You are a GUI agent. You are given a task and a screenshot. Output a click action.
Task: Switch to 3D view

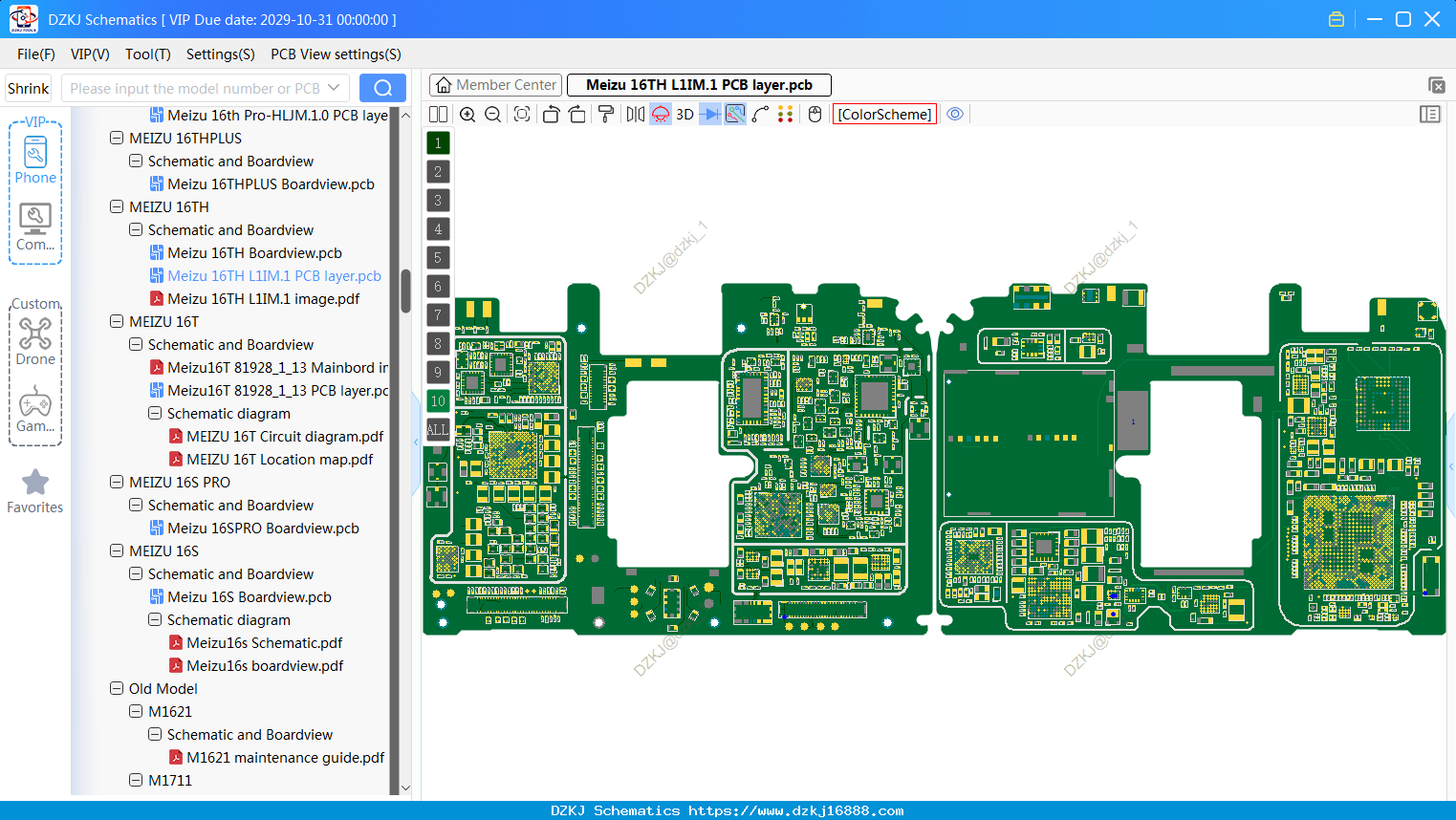tap(685, 115)
